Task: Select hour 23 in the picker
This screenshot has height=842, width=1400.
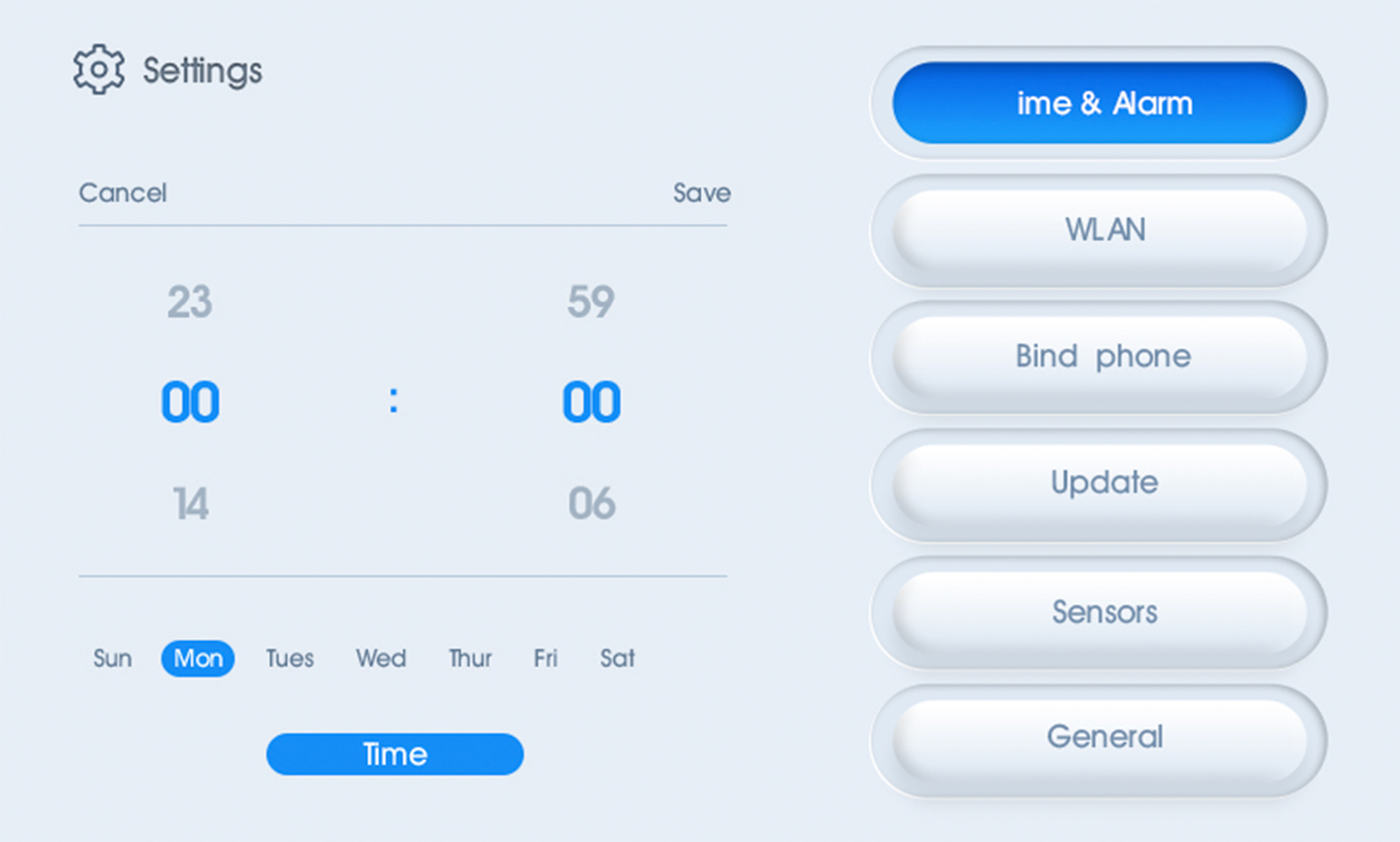Action: pyautogui.click(x=189, y=302)
